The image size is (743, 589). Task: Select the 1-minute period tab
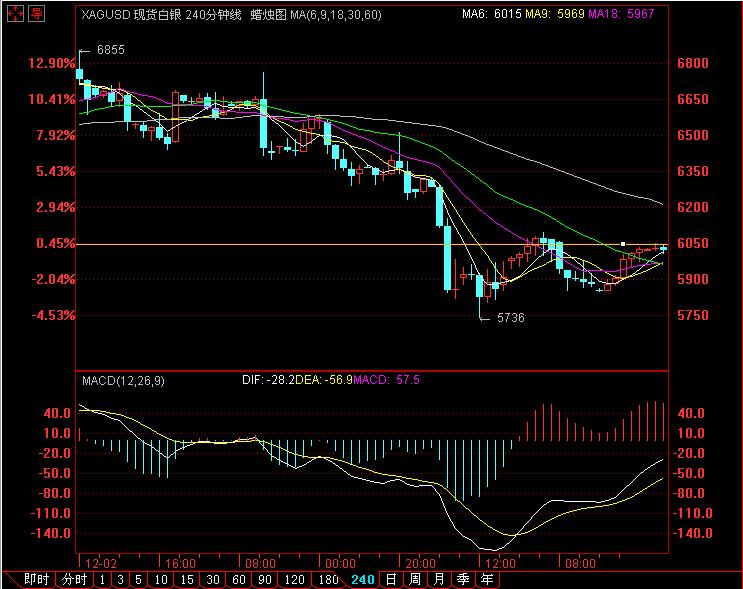(103, 579)
